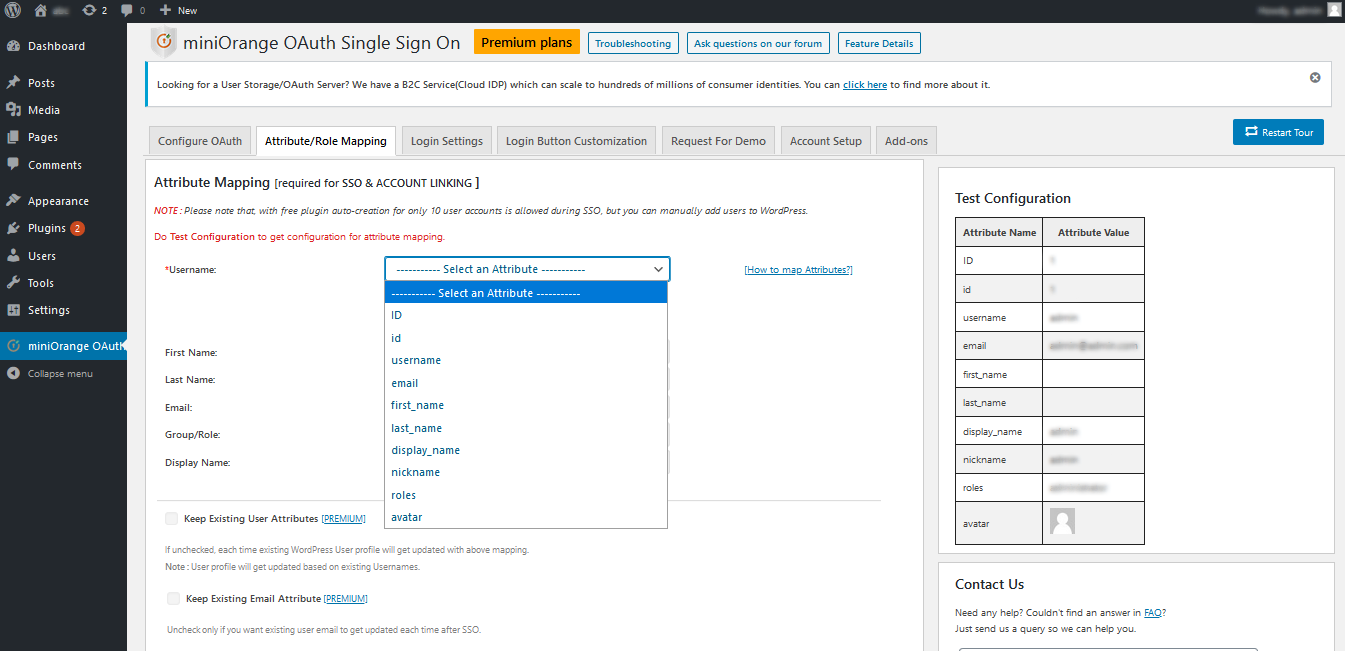Click the comments bubble in the admin bar
Image resolution: width=1345 pixels, height=651 pixels.
tap(129, 10)
